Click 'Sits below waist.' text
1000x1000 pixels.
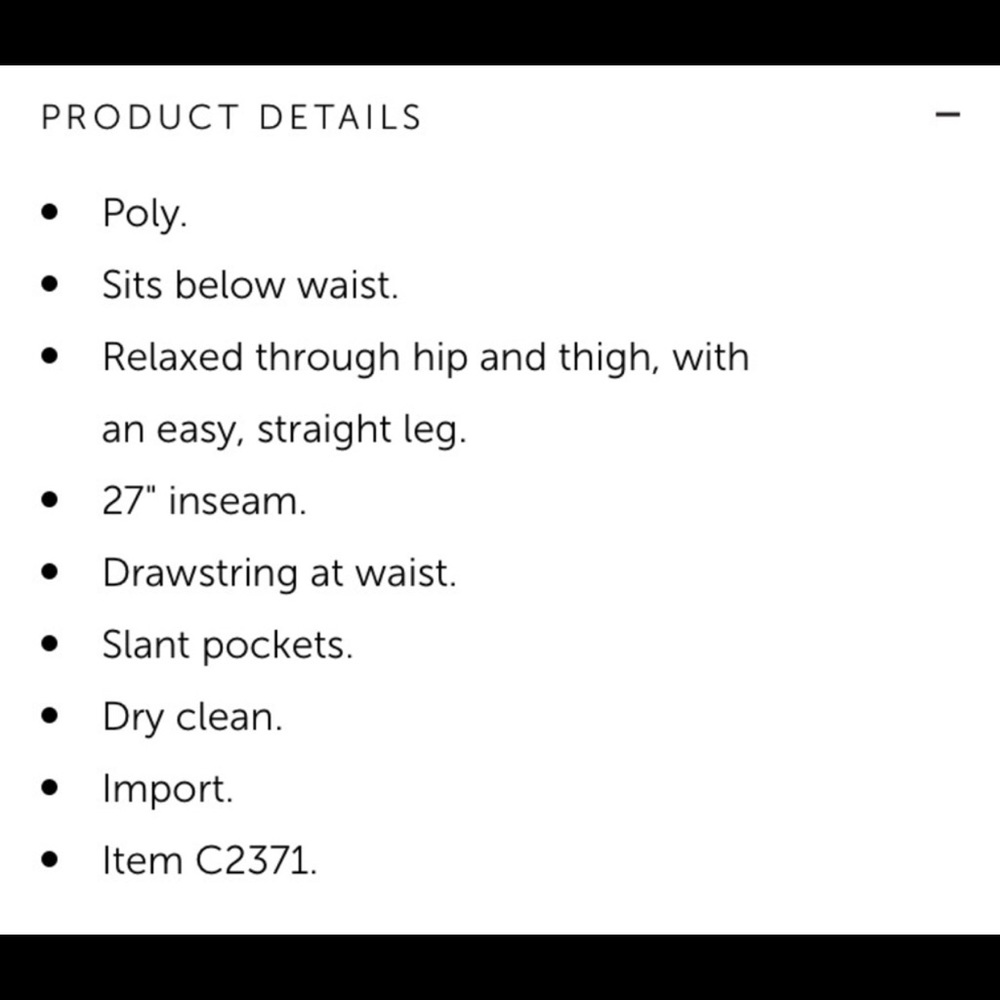250,284
